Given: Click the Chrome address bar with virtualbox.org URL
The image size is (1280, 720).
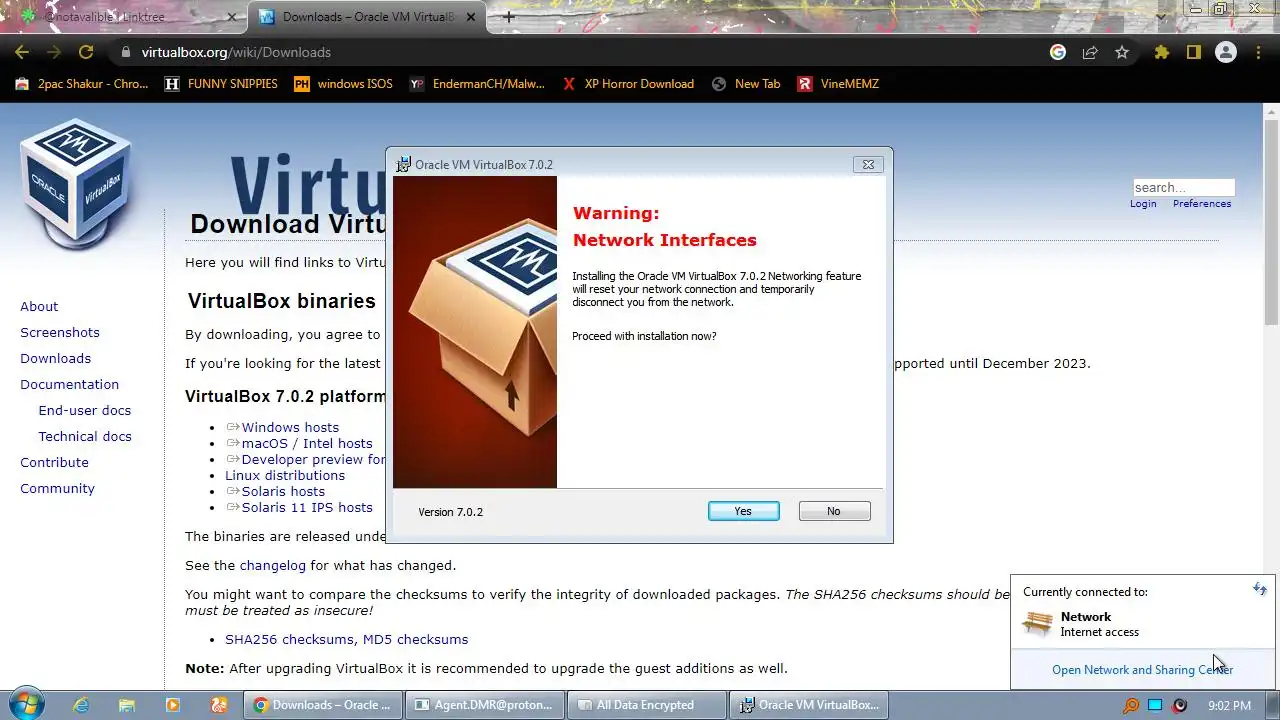Looking at the screenshot, I should [580, 52].
